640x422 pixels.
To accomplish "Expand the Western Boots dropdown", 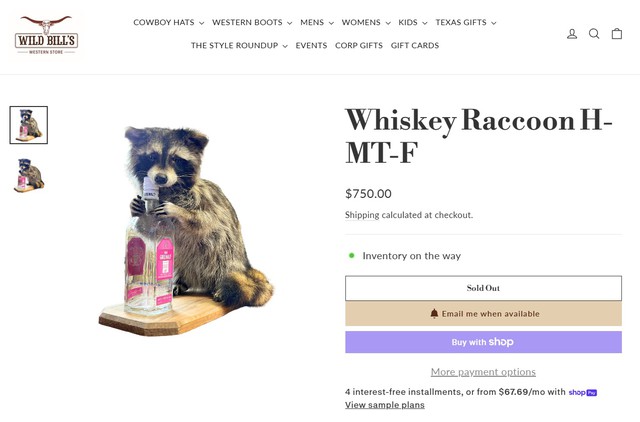I will [x=252, y=22].
